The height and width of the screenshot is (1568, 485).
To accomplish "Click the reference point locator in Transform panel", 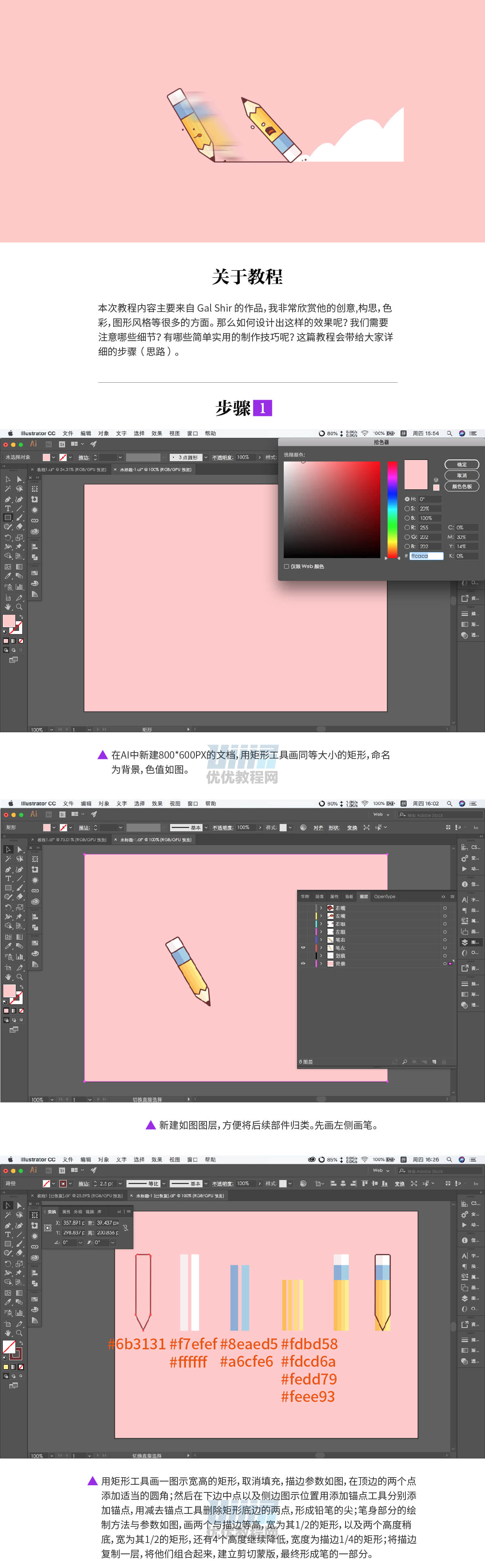I will pyautogui.click(x=48, y=1228).
